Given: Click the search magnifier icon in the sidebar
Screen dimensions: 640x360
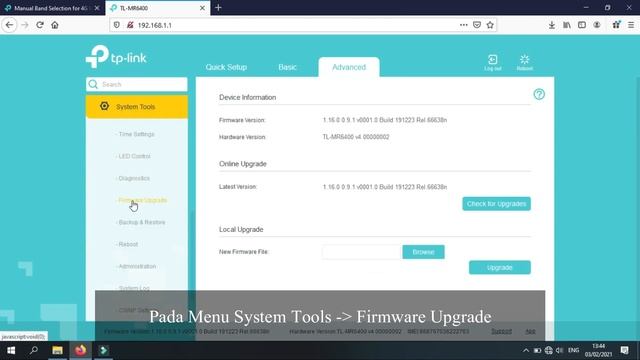Looking at the screenshot, I should coord(93,84).
